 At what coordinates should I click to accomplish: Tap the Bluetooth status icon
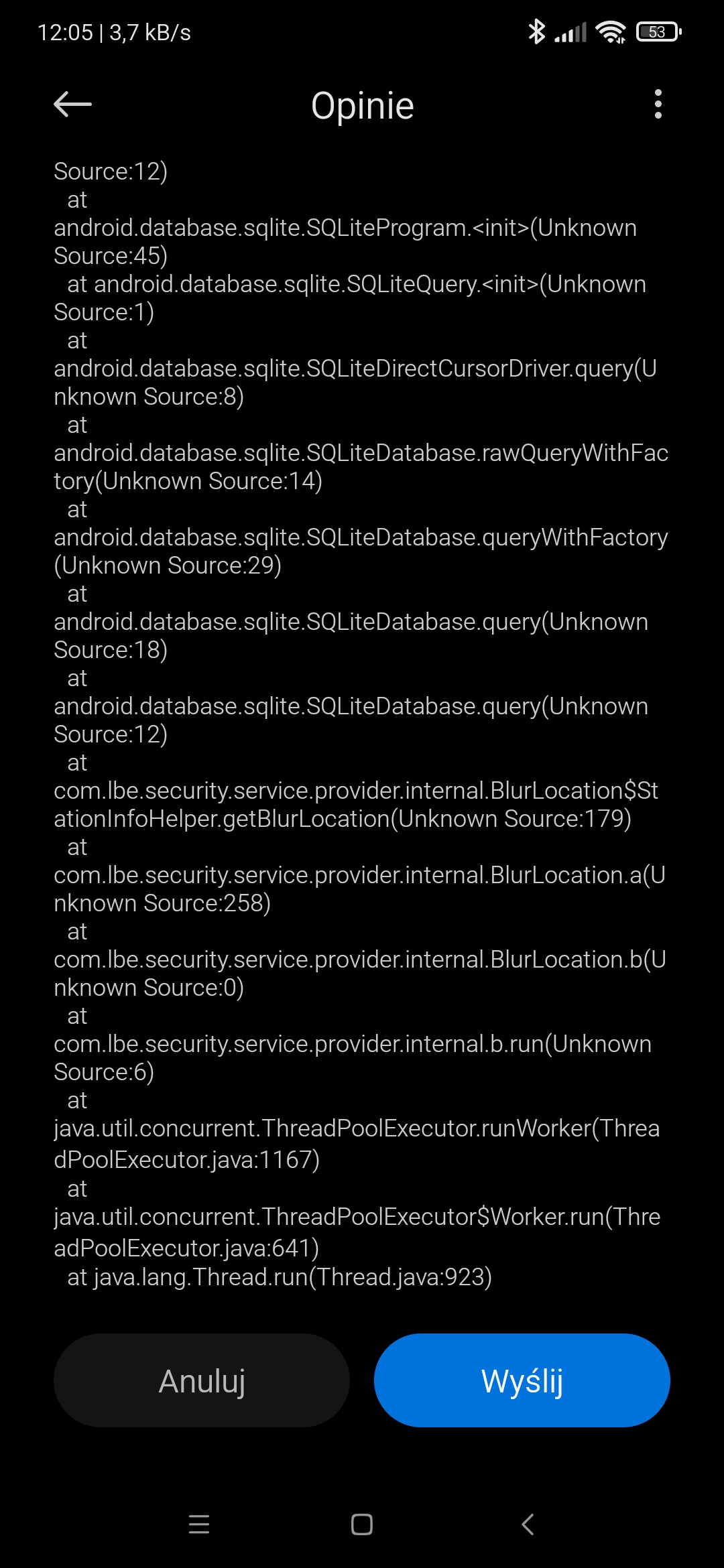pos(536,31)
